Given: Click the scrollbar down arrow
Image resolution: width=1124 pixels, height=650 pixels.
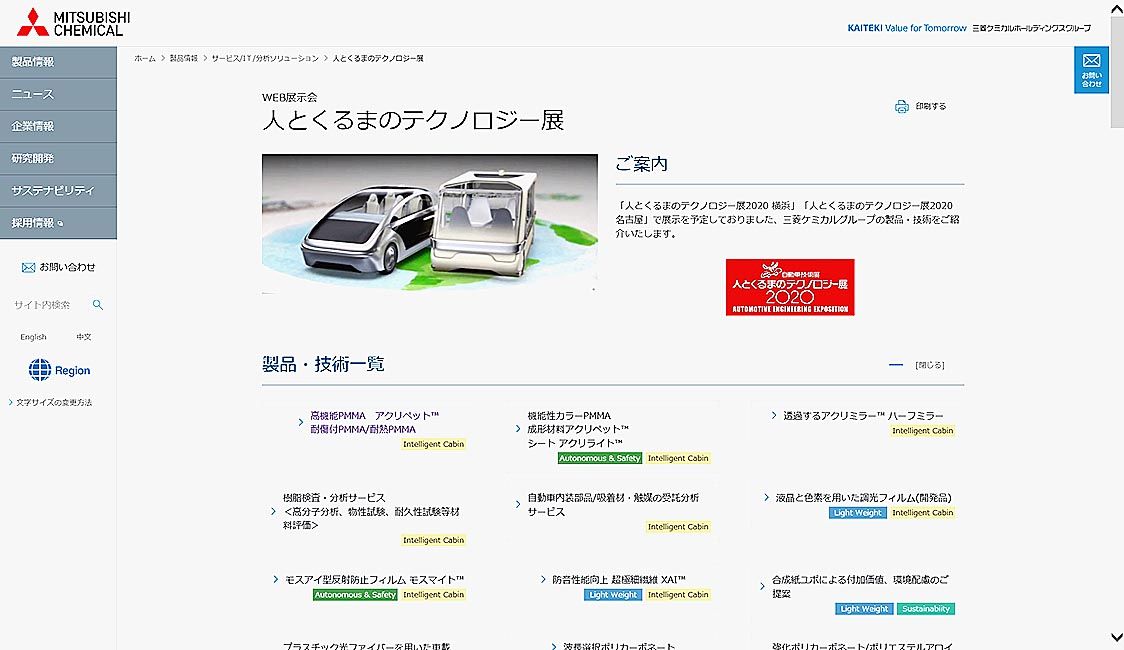Looking at the screenshot, I should pyautogui.click(x=1117, y=637).
